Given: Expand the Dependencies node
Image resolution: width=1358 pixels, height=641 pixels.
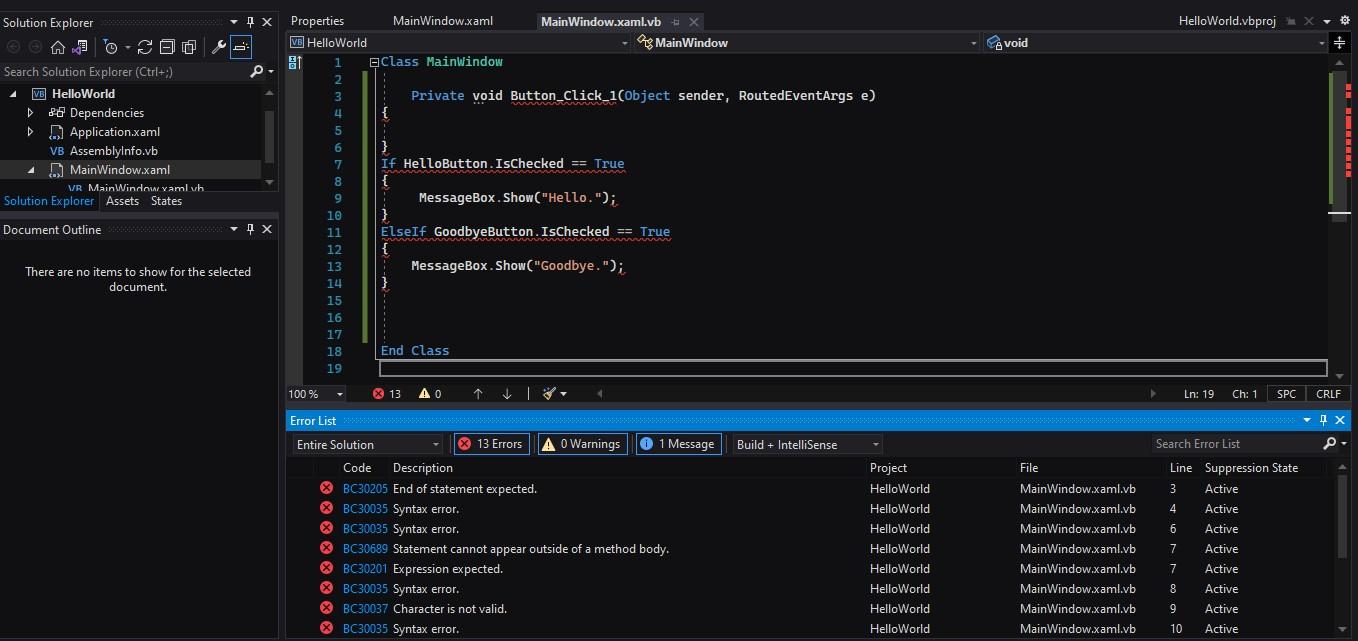Looking at the screenshot, I should tap(30, 112).
